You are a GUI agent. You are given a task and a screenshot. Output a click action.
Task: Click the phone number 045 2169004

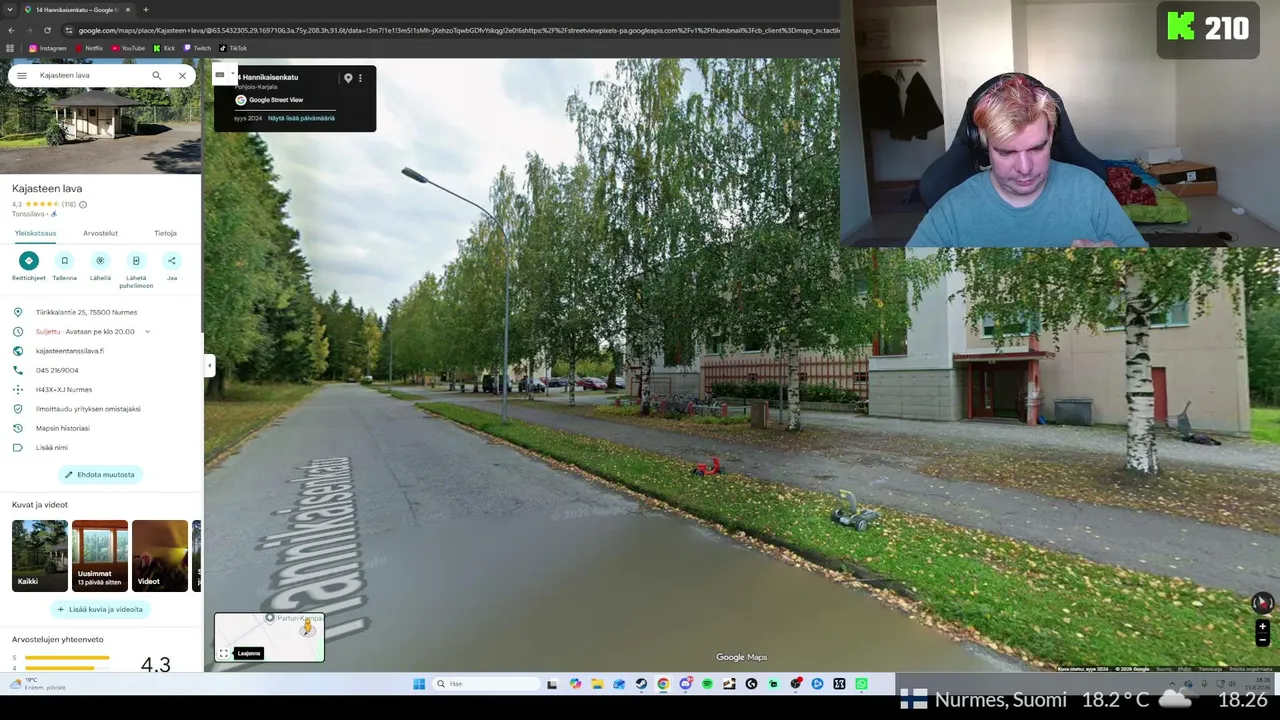click(x=57, y=370)
